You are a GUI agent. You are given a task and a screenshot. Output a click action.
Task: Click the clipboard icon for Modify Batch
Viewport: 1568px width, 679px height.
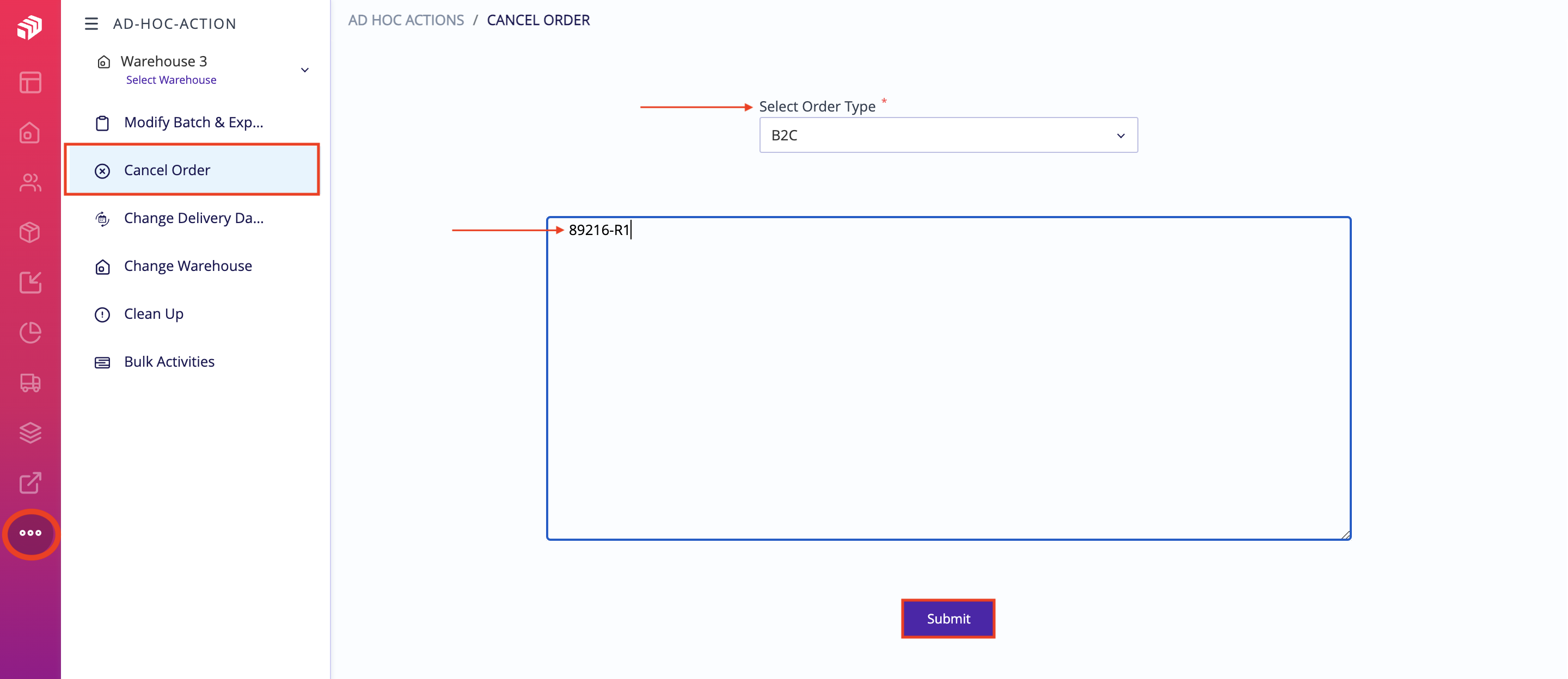point(102,123)
